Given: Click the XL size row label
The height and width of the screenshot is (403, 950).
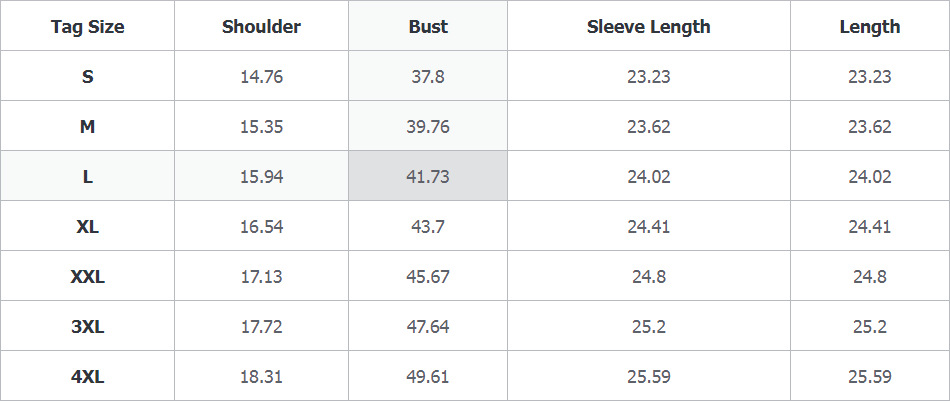Looking at the screenshot, I should pyautogui.click(x=88, y=227).
